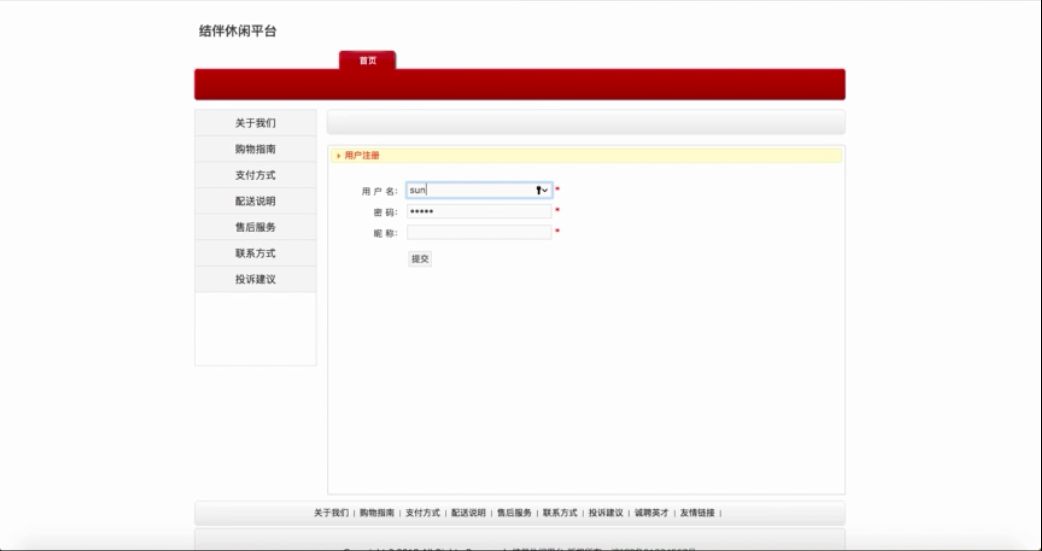Select 购物指南 in the left sidebar
The image size is (1042, 551).
click(255, 149)
